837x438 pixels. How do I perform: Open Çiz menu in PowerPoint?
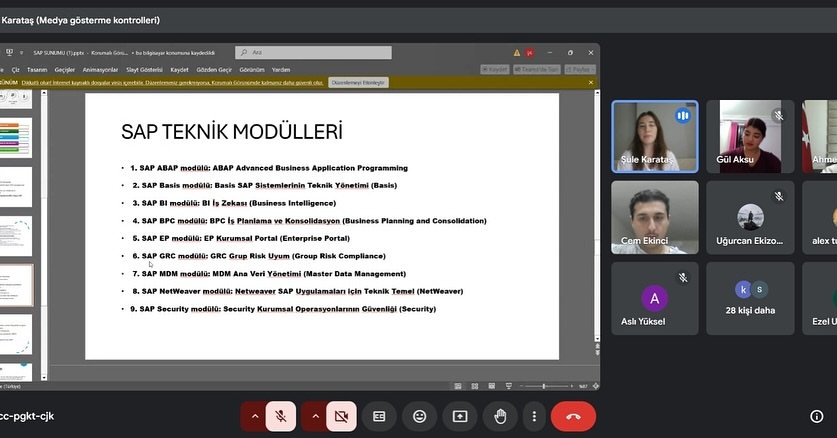(15, 70)
